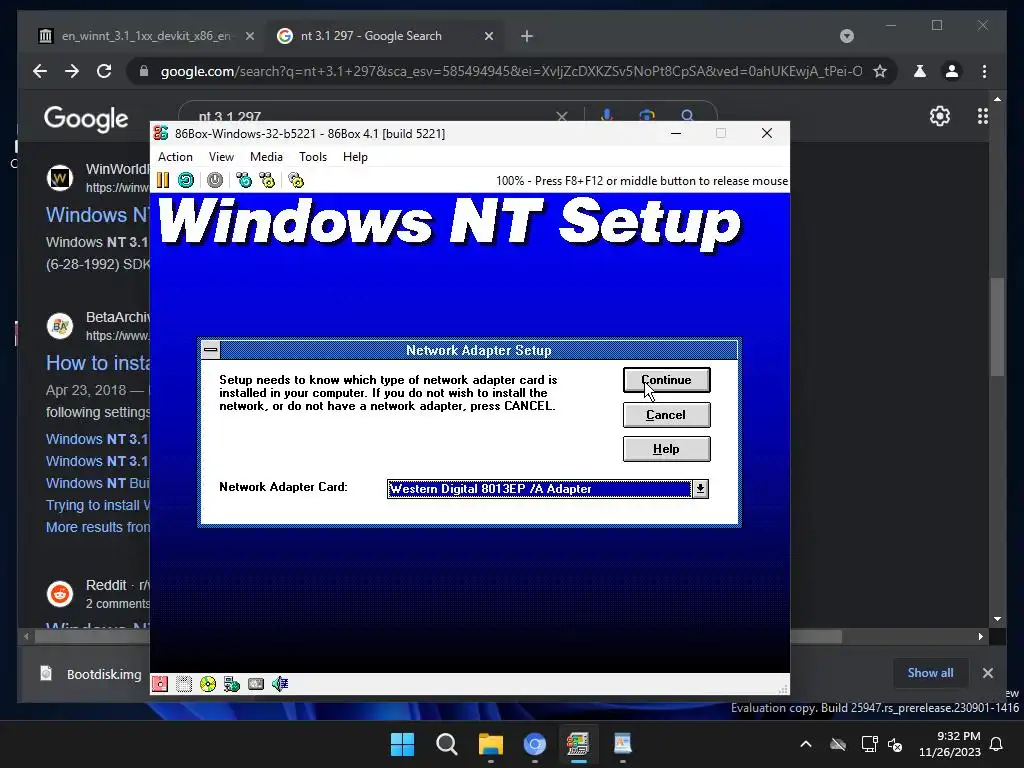
Task: Send Ctrl+Alt+Del from 86Box toolbar
Action: (x=244, y=180)
